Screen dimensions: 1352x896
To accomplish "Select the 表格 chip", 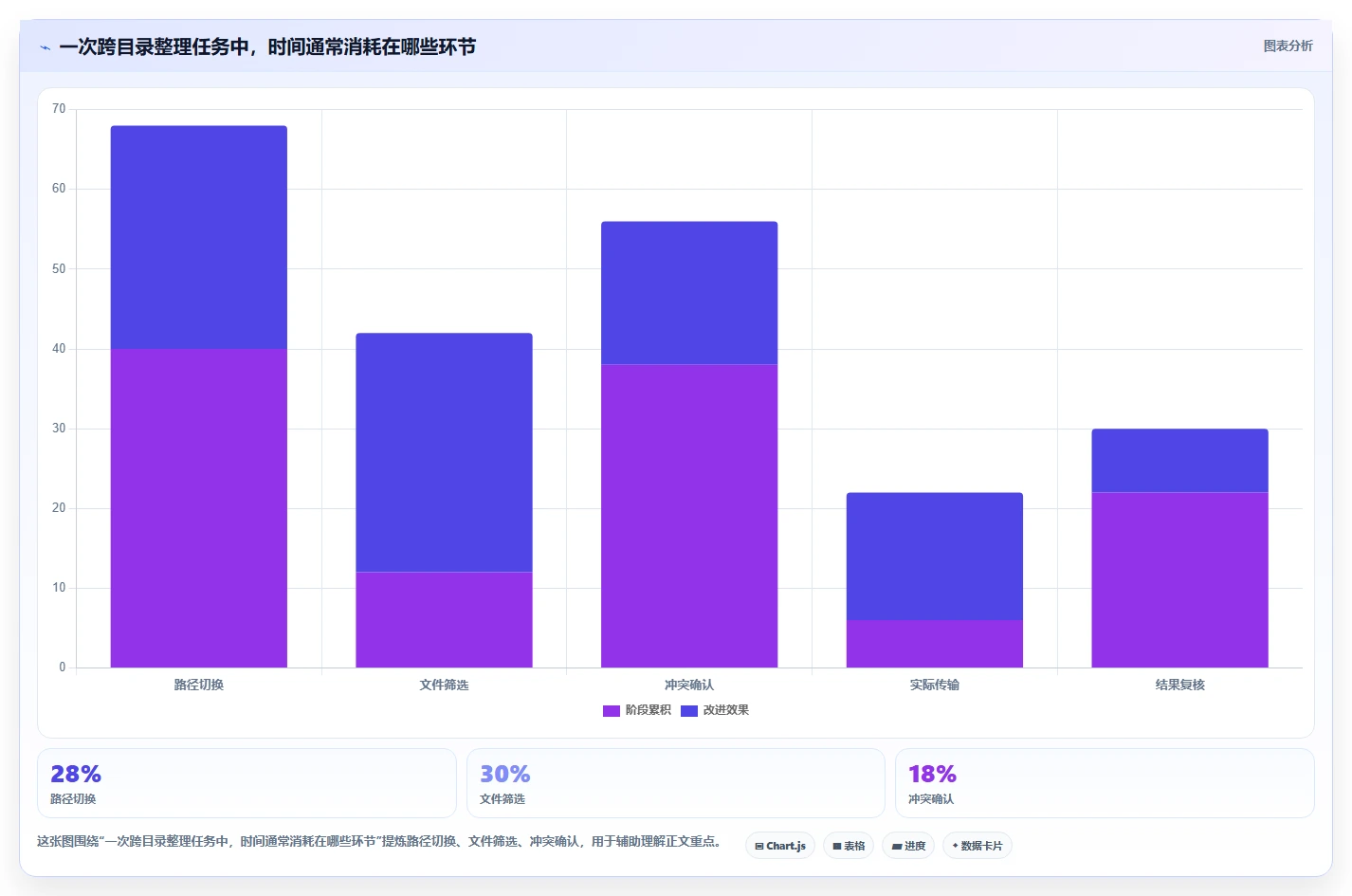I will click(849, 846).
